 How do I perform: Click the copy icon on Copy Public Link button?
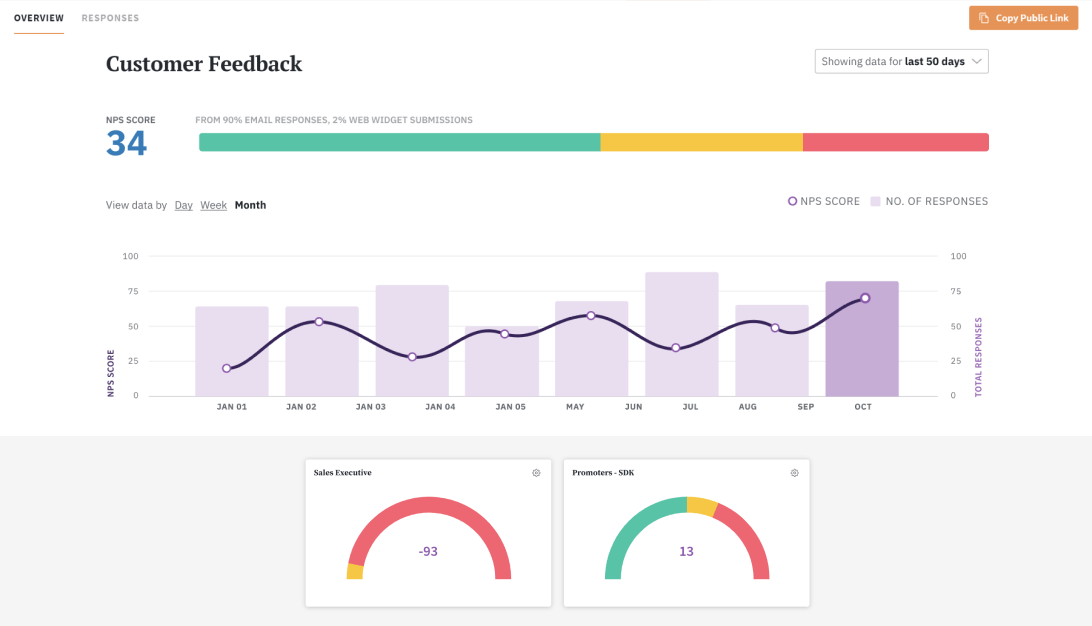point(984,17)
